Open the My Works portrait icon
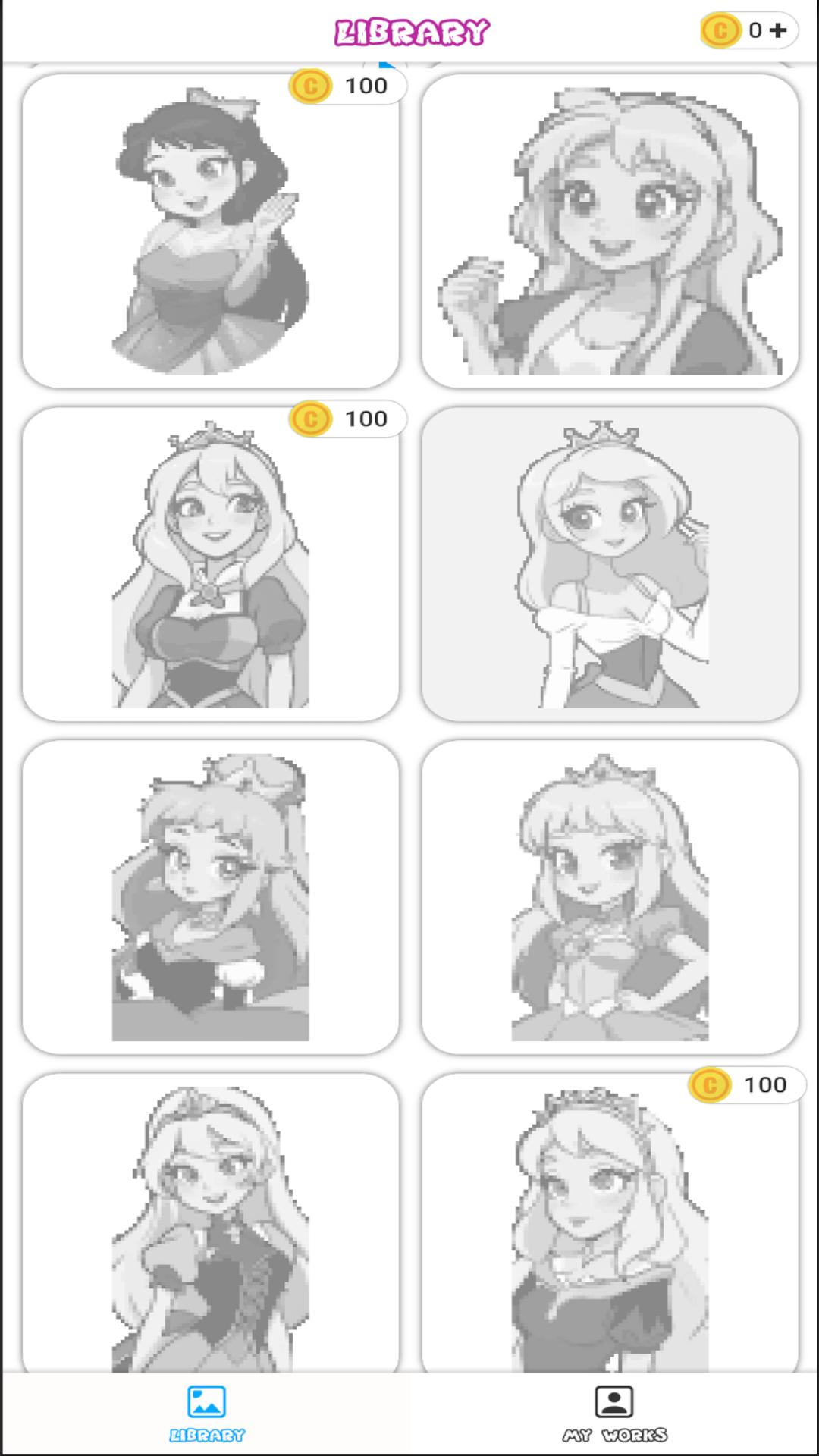819x1456 pixels. (613, 1401)
